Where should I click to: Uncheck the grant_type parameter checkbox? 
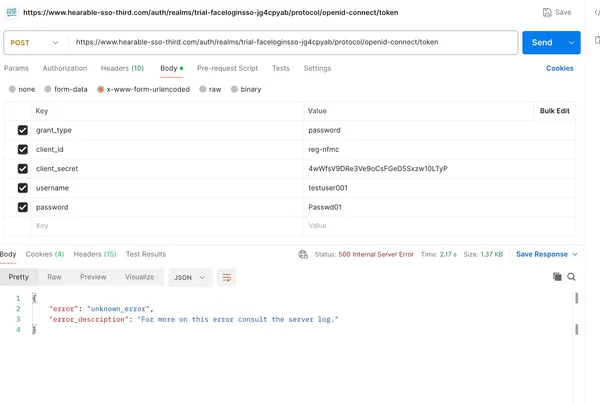pos(23,130)
